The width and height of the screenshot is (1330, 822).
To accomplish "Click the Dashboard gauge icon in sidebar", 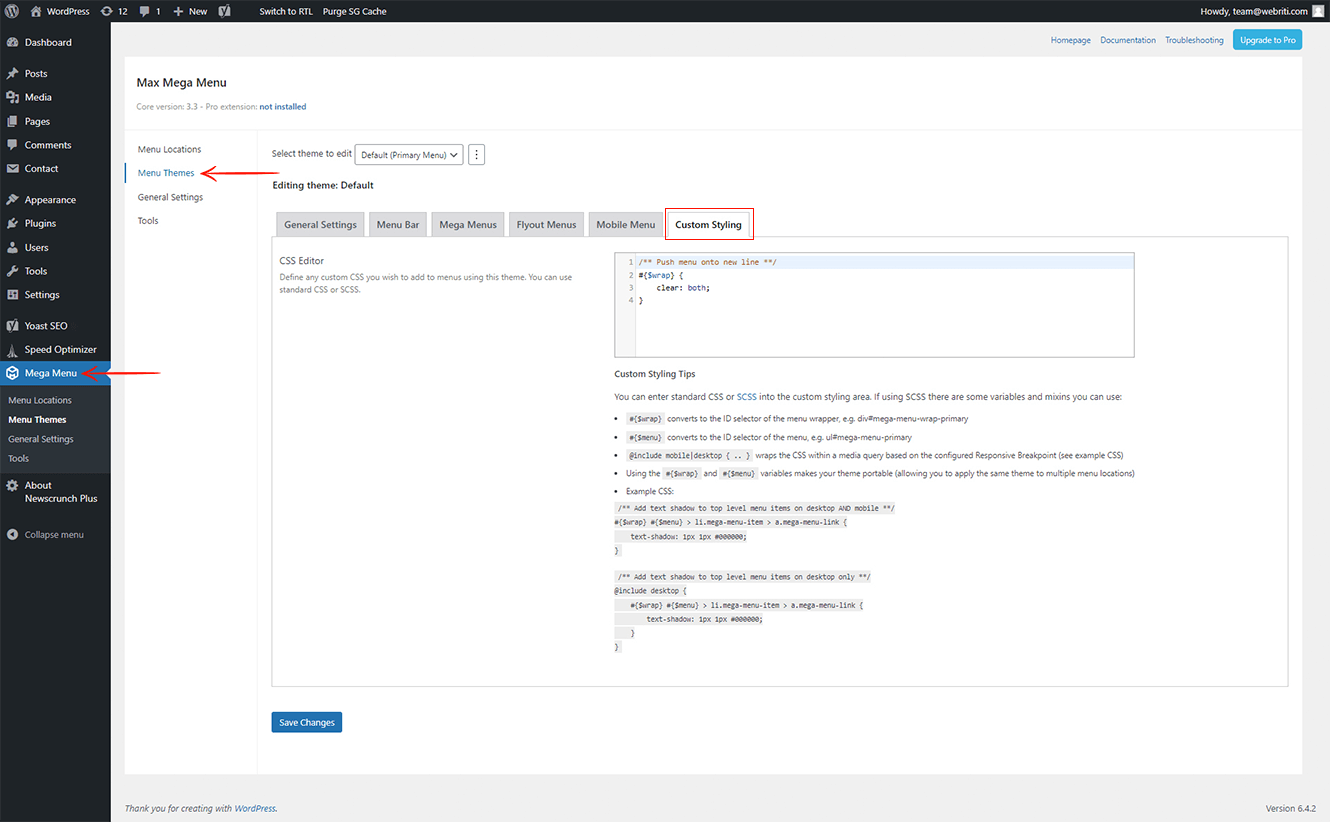I will click(x=12, y=42).
